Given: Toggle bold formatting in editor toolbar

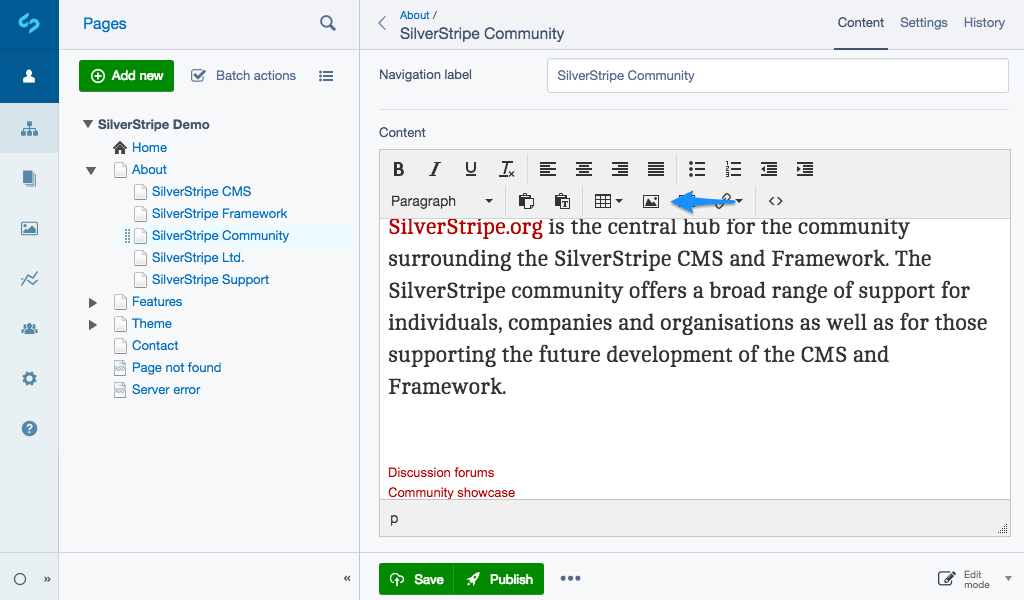Looking at the screenshot, I should click(398, 169).
